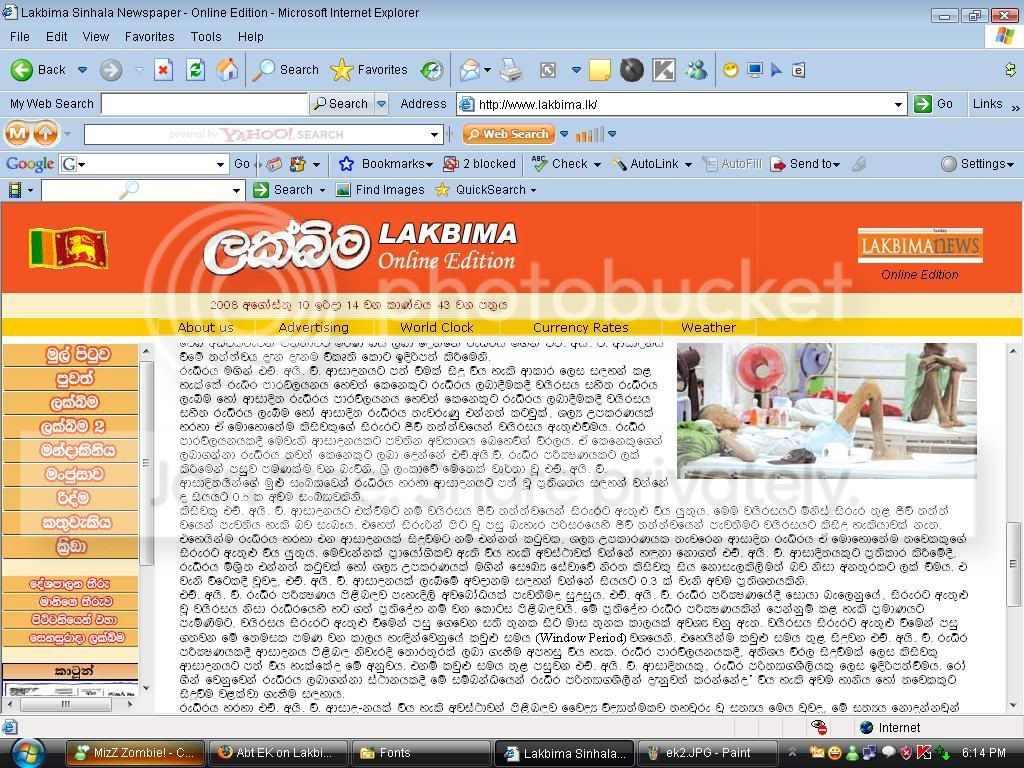The width and height of the screenshot is (1024, 768).
Task: Open the World Clock link
Action: click(436, 327)
